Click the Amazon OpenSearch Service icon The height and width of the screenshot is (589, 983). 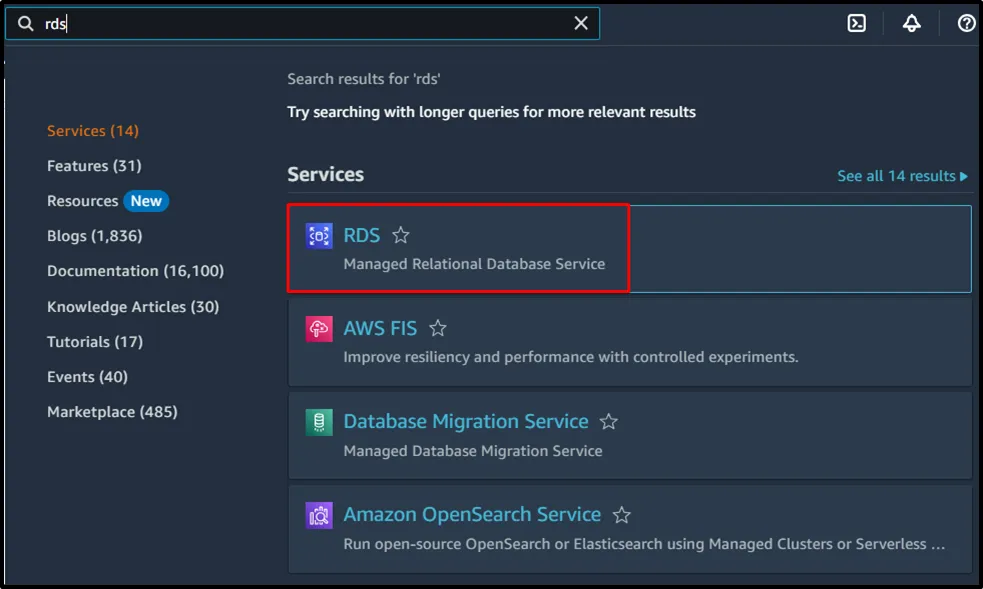pos(319,515)
